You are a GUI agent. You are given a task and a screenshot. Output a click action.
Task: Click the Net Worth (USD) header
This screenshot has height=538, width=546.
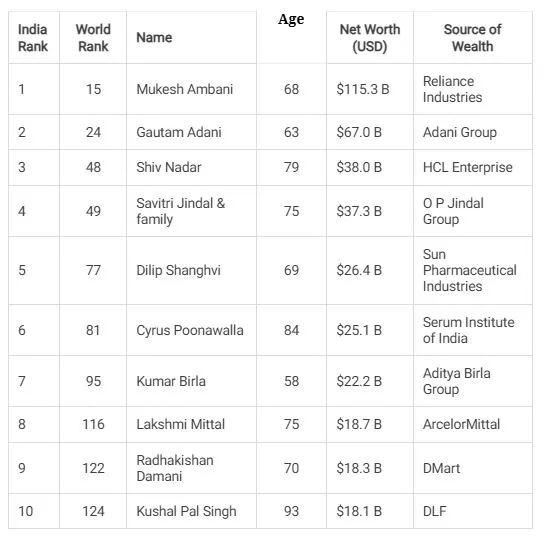click(x=370, y=38)
